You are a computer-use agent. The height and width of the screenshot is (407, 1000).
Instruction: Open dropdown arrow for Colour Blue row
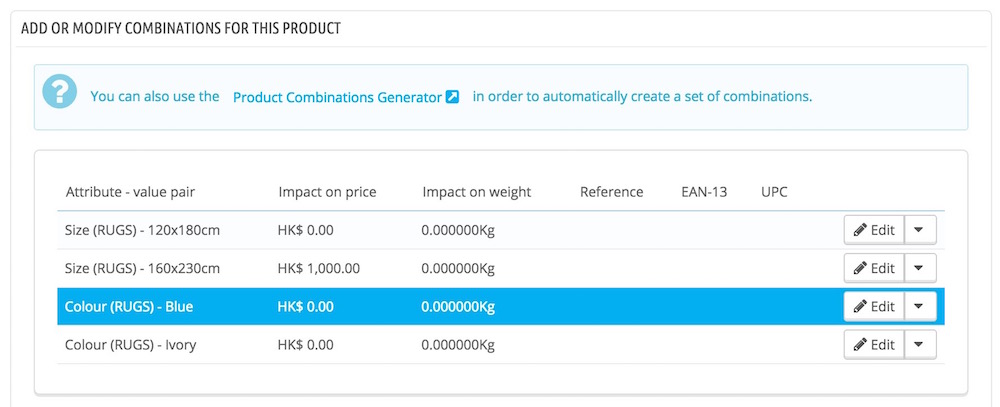tap(920, 307)
